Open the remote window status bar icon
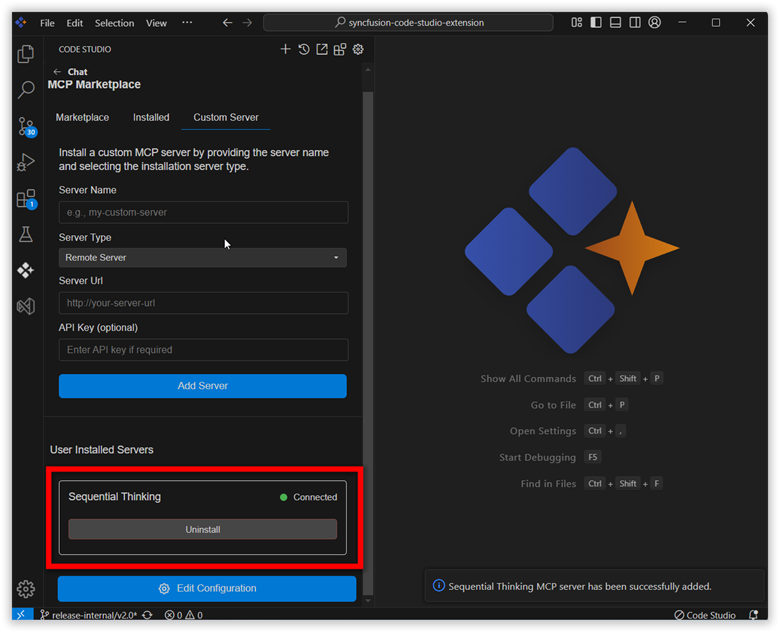Image resolution: width=780 pixels, height=633 pixels. (21, 615)
